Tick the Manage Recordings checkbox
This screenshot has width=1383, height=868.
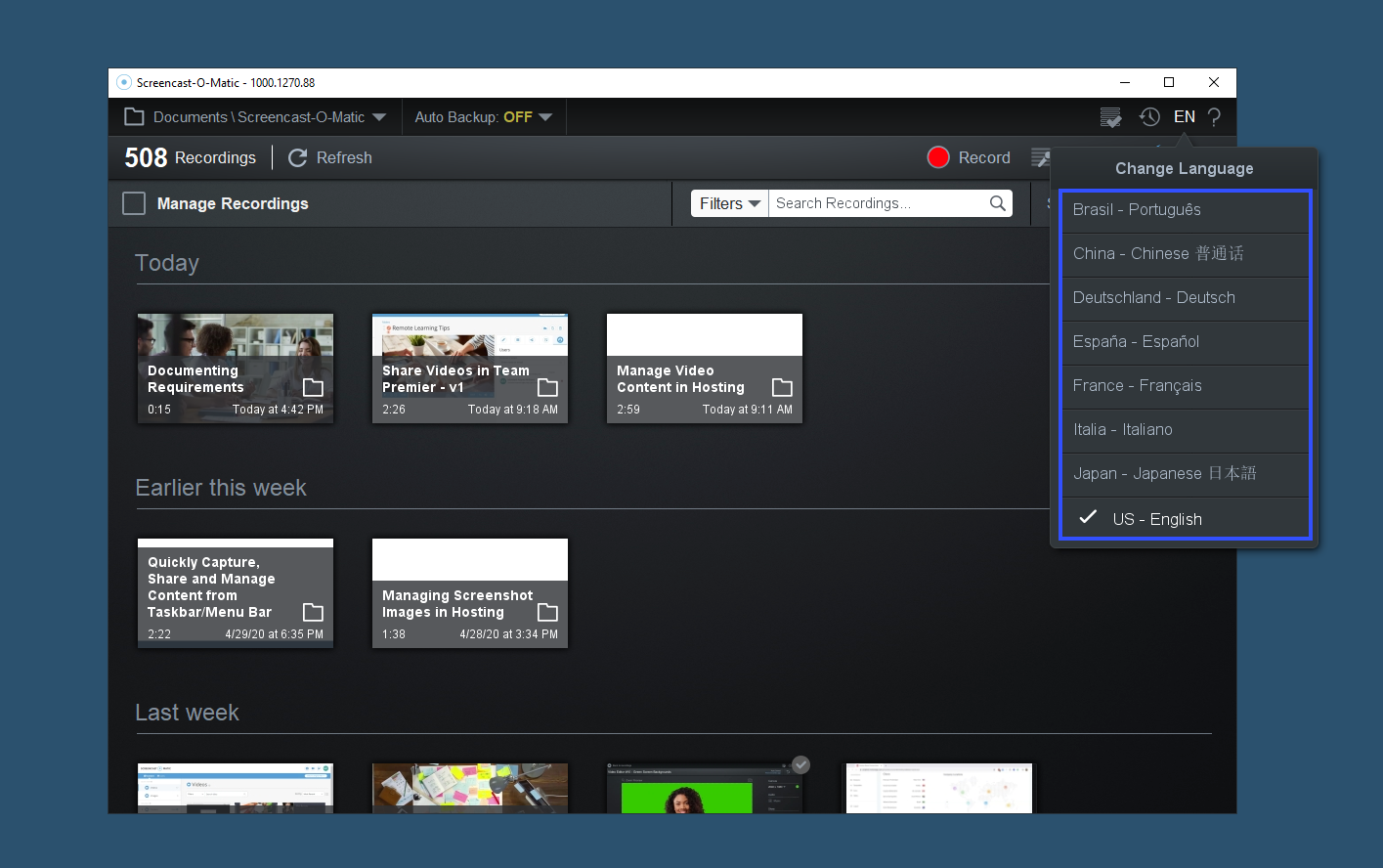click(134, 203)
